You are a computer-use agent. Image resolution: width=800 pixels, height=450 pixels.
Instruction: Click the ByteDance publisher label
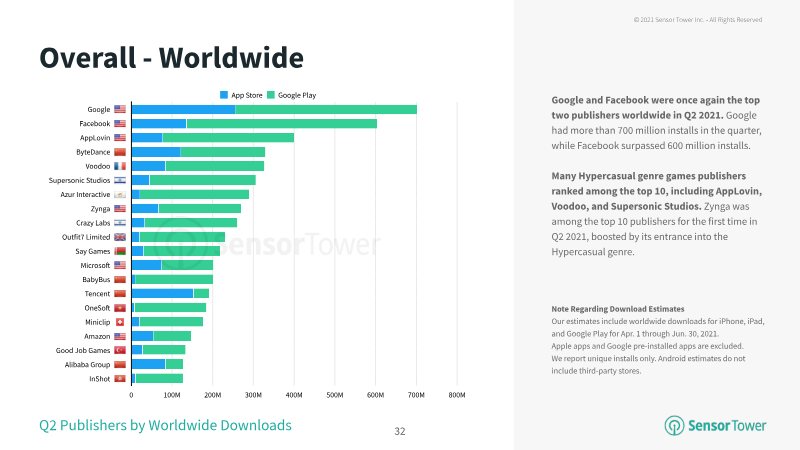point(93,152)
